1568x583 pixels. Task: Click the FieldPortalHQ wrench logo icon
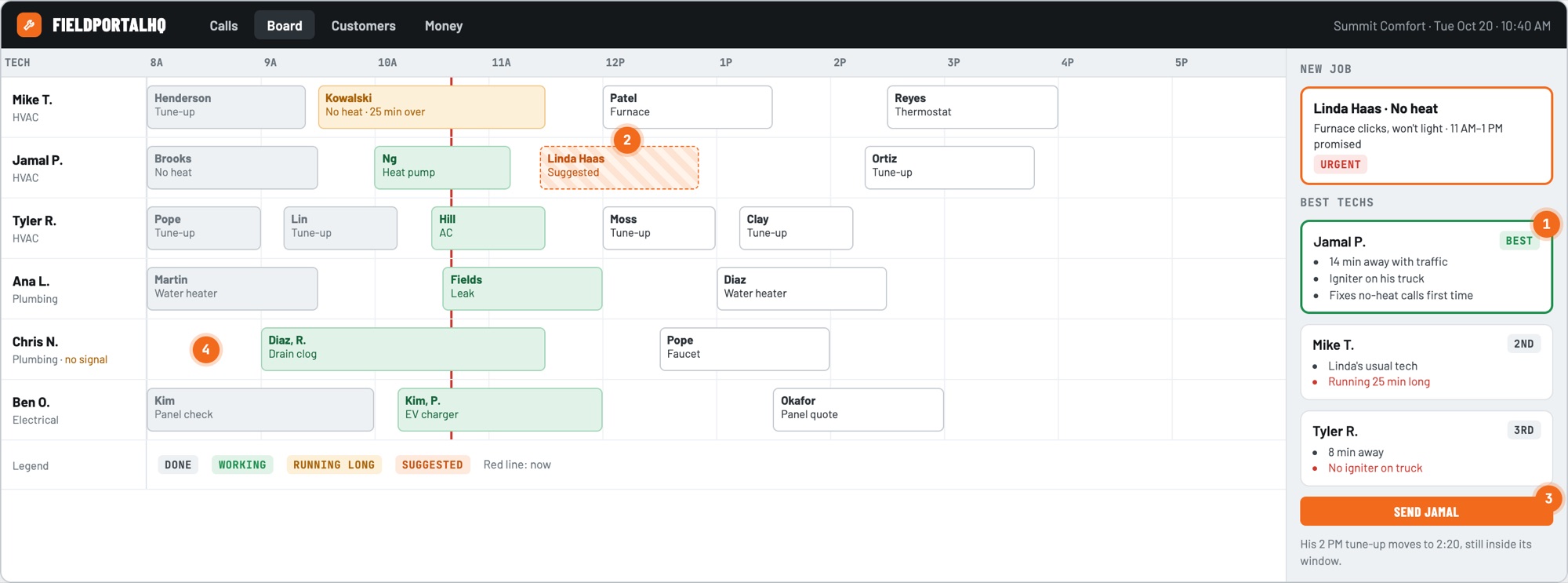[x=29, y=25]
